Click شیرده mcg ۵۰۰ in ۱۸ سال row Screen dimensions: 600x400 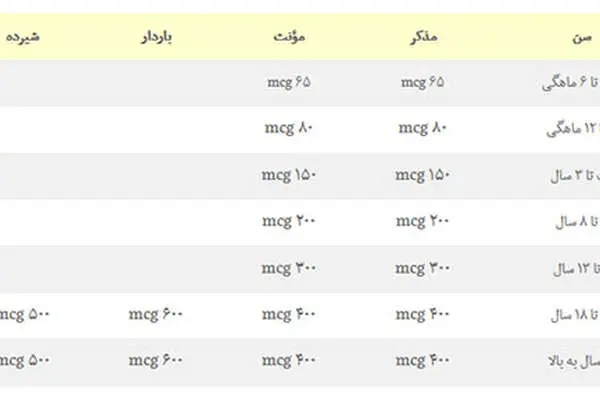click(25, 314)
